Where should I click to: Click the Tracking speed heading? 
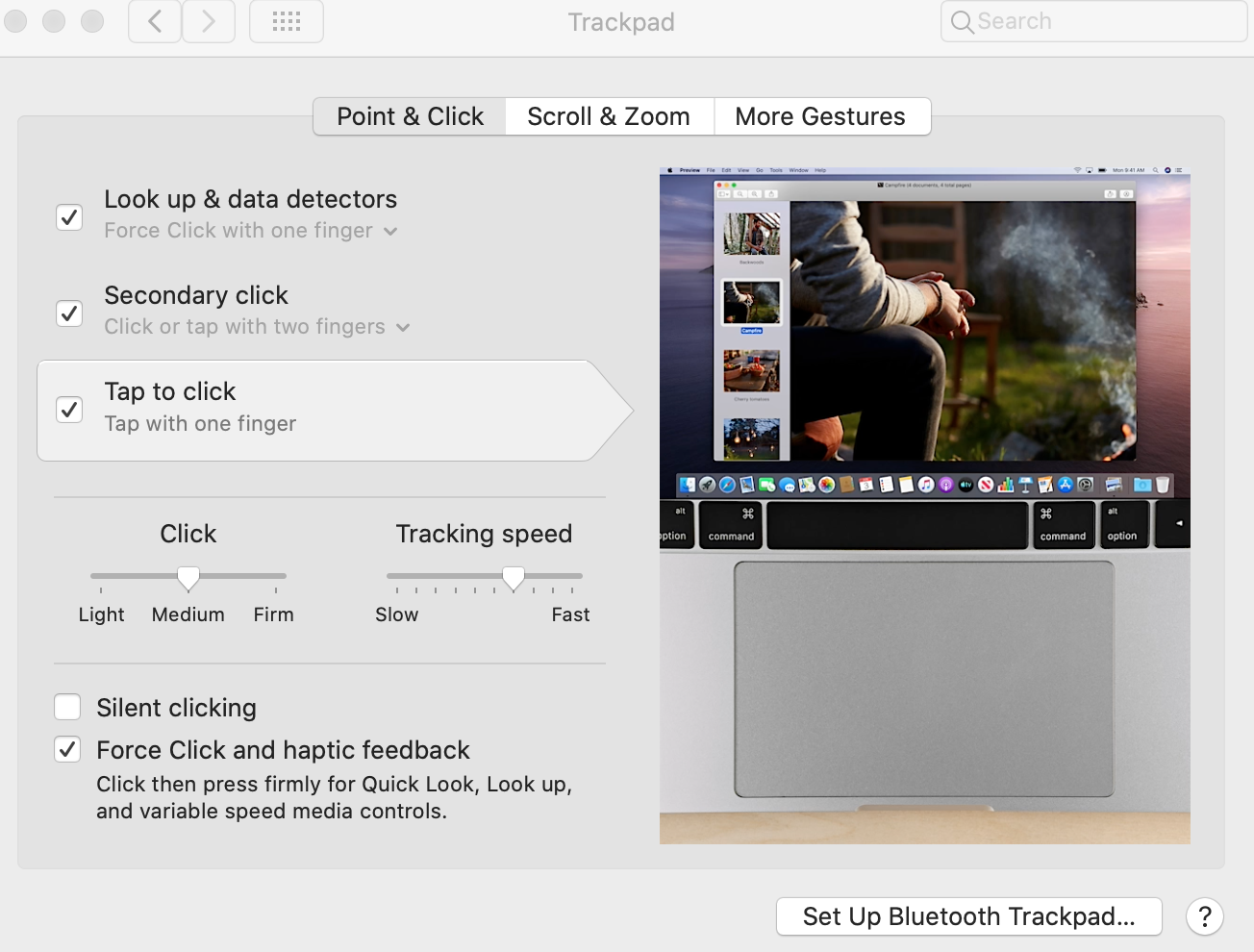[484, 534]
